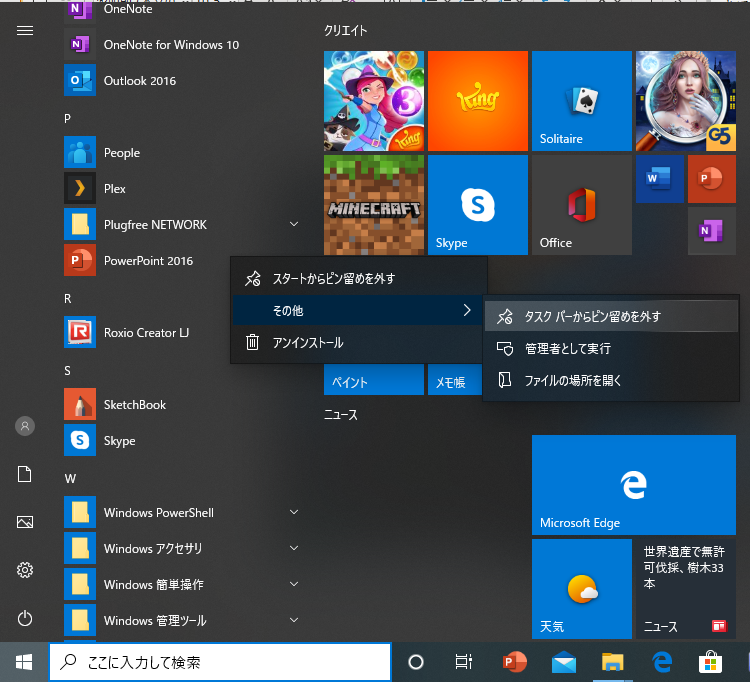Open Settings gear in Start sidebar
Image resolution: width=750 pixels, height=682 pixels.
[x=25, y=570]
